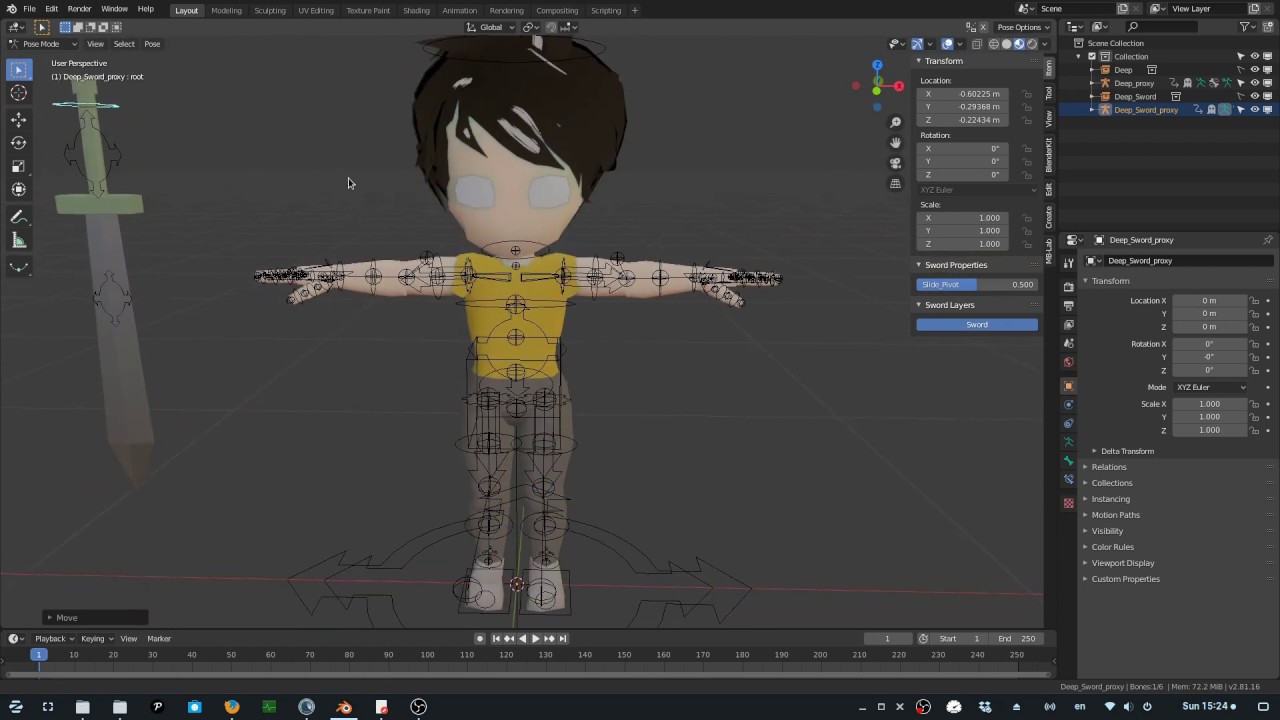The height and width of the screenshot is (720, 1280).
Task: Add new collection in outliner
Action: (x=1269, y=27)
